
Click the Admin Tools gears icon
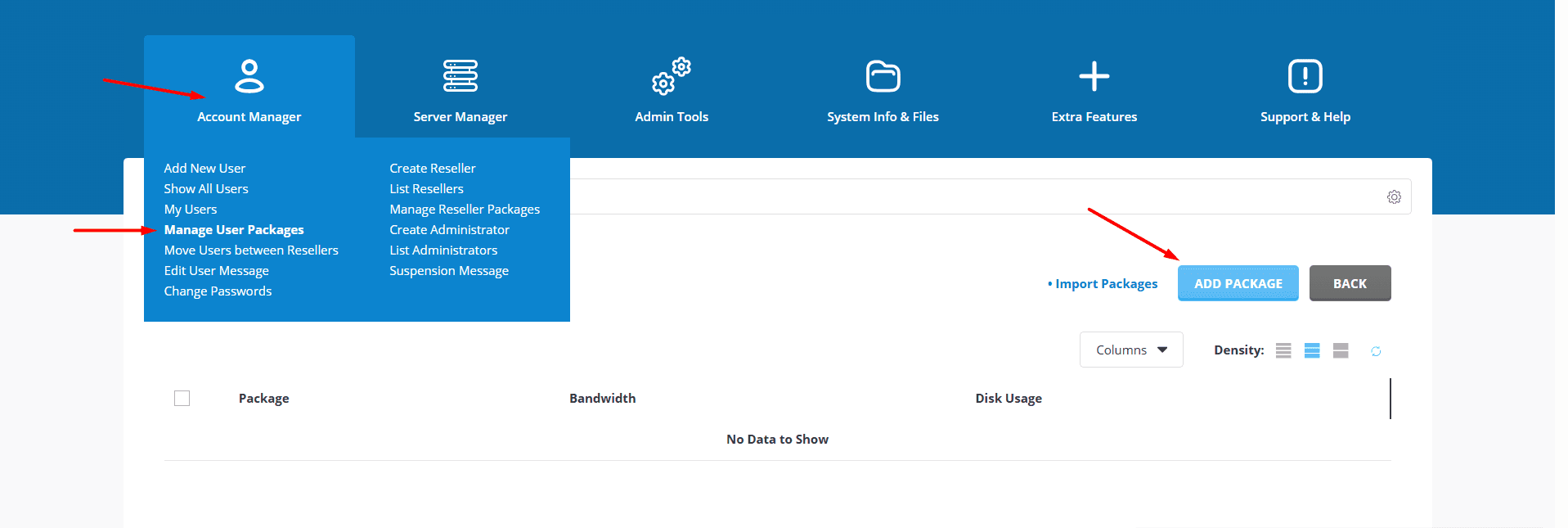(671, 76)
